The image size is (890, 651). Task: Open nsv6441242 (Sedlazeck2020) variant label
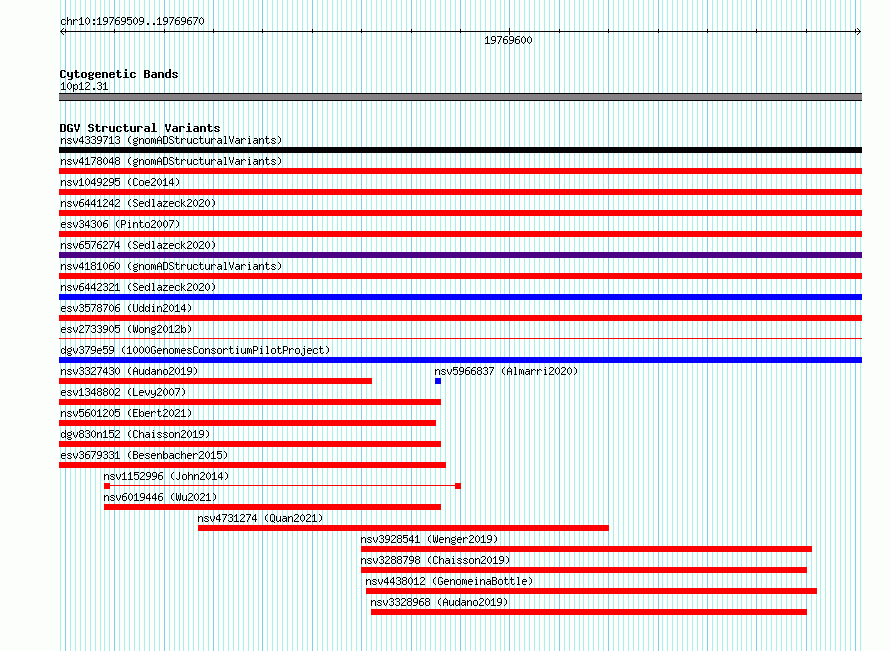[138, 203]
